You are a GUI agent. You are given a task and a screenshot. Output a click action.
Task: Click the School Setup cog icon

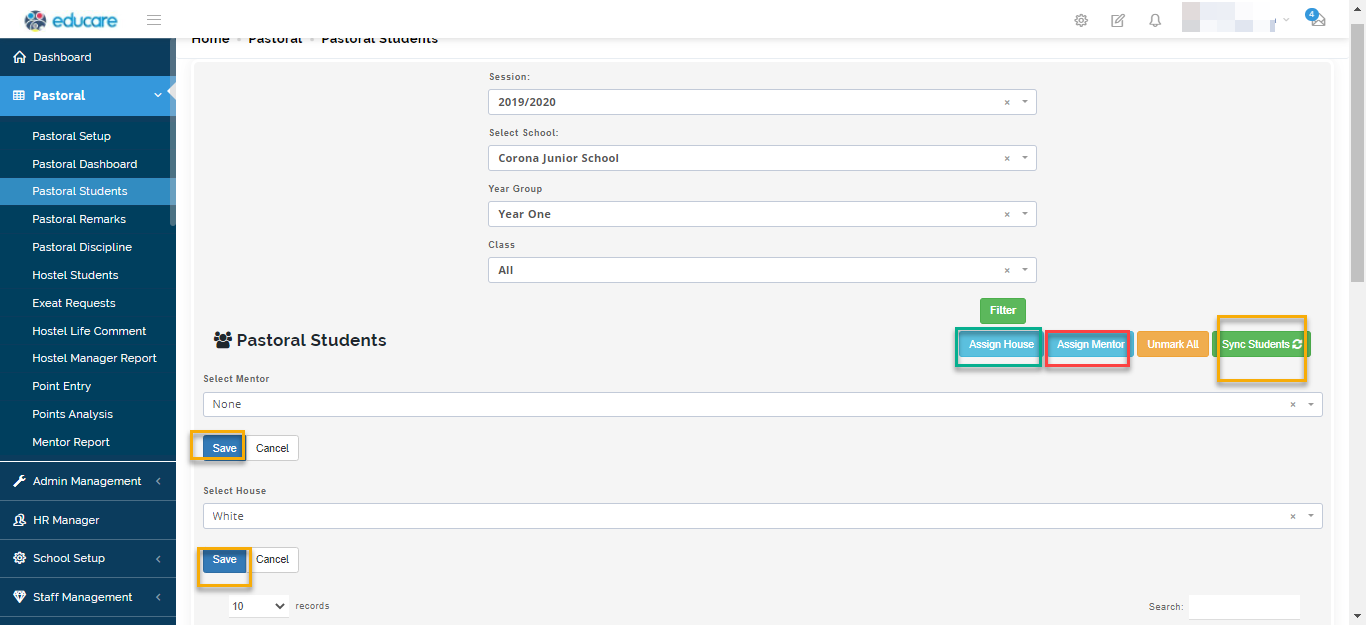pos(19,558)
